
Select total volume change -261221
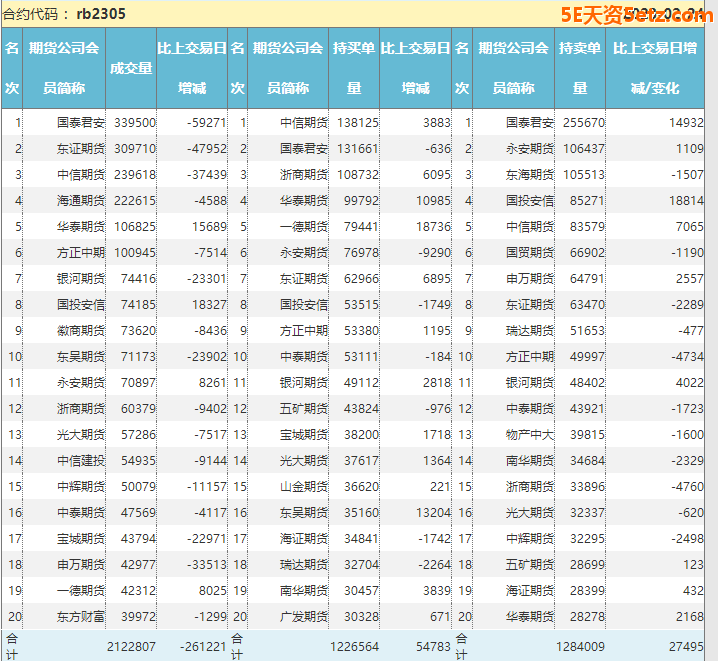point(203,646)
